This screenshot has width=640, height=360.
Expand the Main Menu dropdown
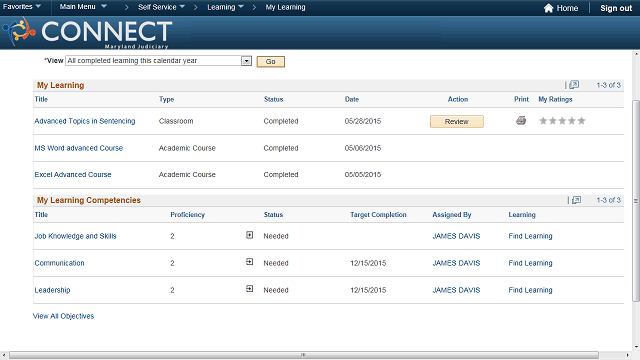point(83,7)
